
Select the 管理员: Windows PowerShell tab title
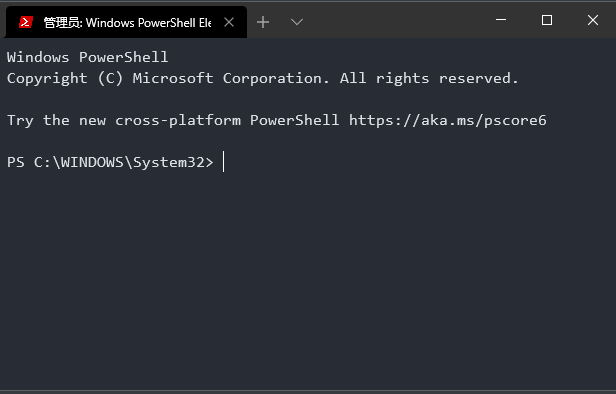pos(127,22)
